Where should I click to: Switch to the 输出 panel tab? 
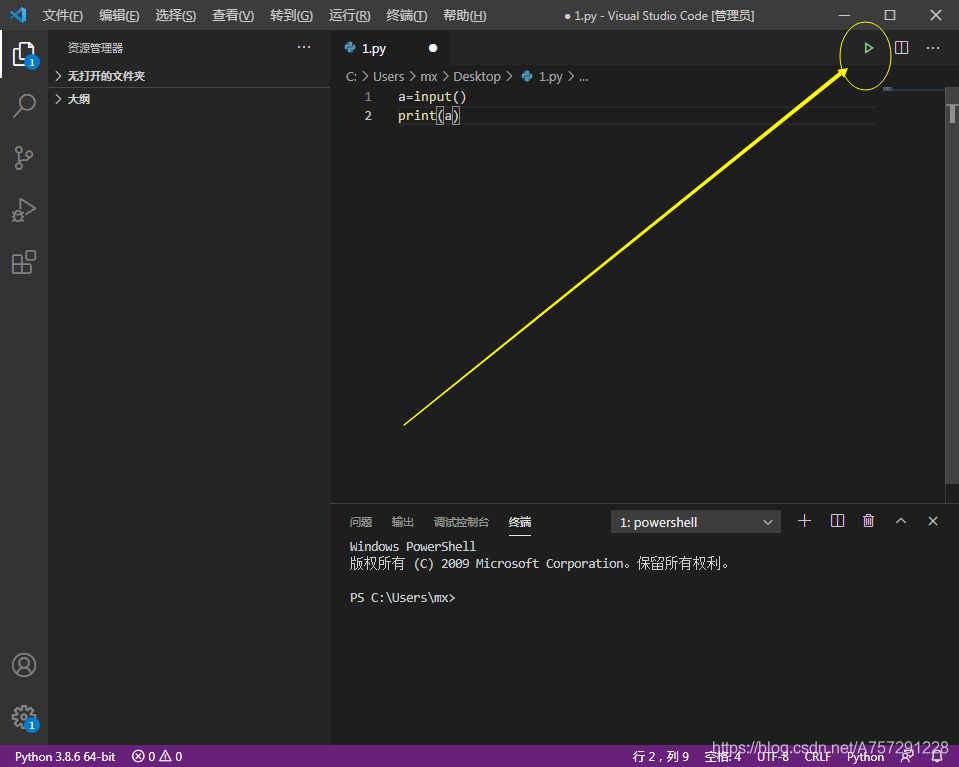(402, 522)
